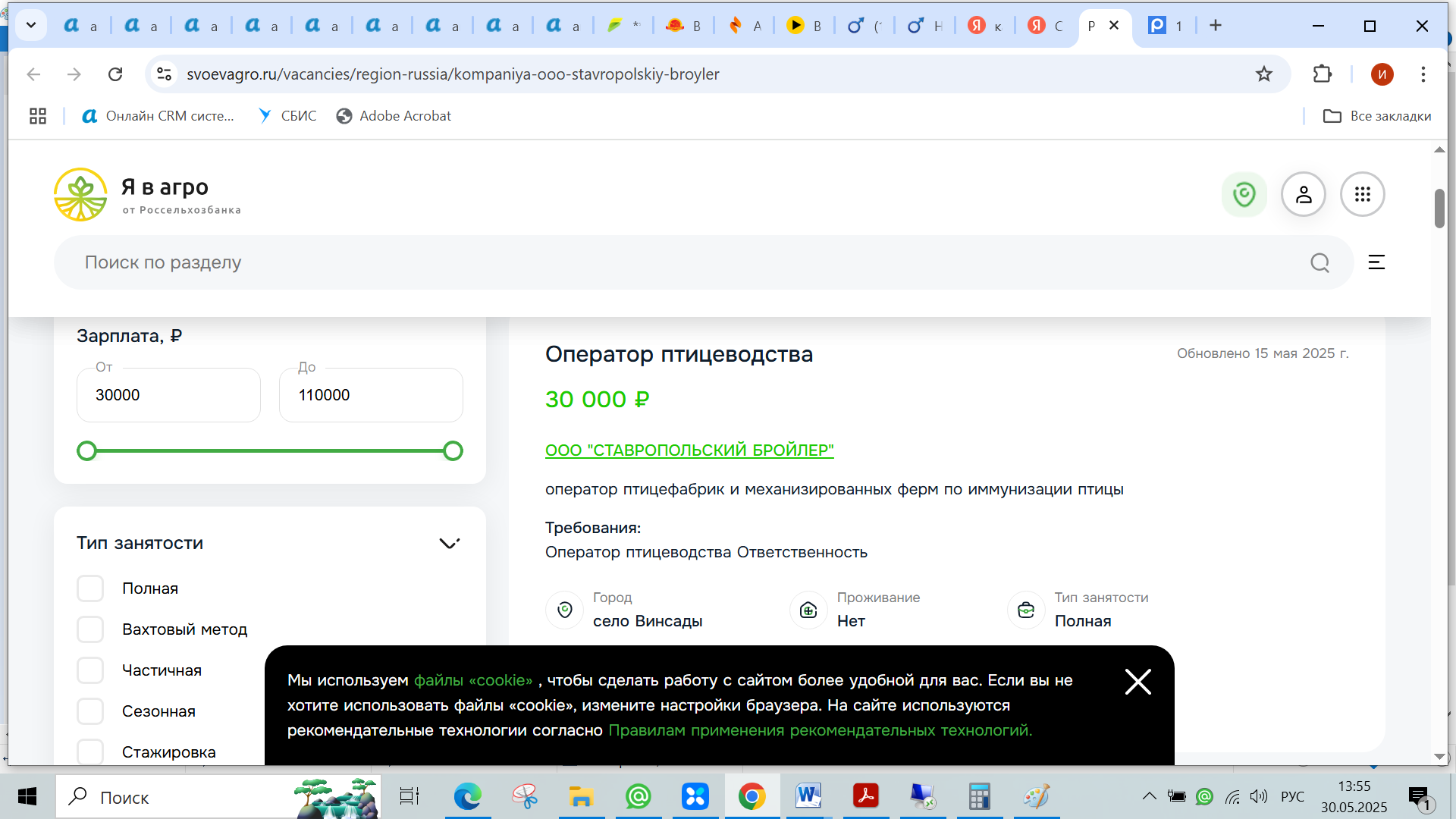Open the Paint app on the taskbar

pos(1036,797)
